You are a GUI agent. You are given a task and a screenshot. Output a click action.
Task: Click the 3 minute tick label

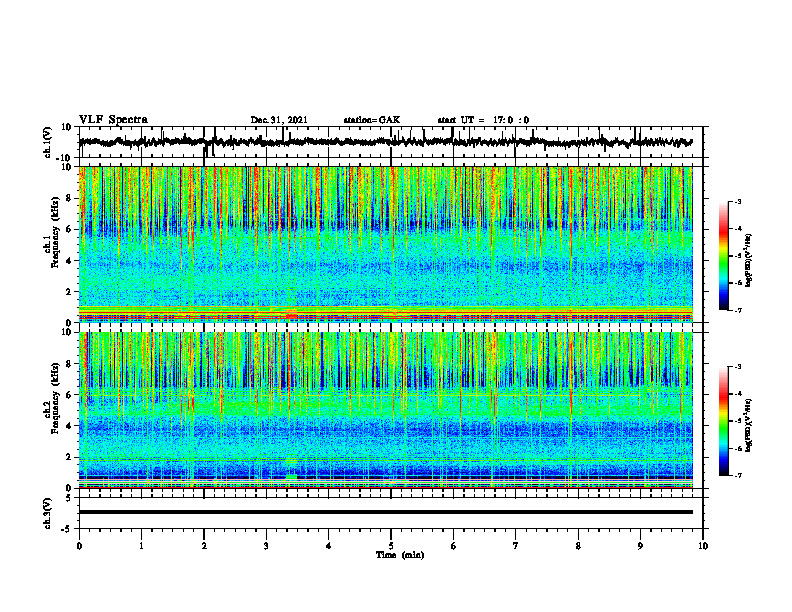click(266, 546)
